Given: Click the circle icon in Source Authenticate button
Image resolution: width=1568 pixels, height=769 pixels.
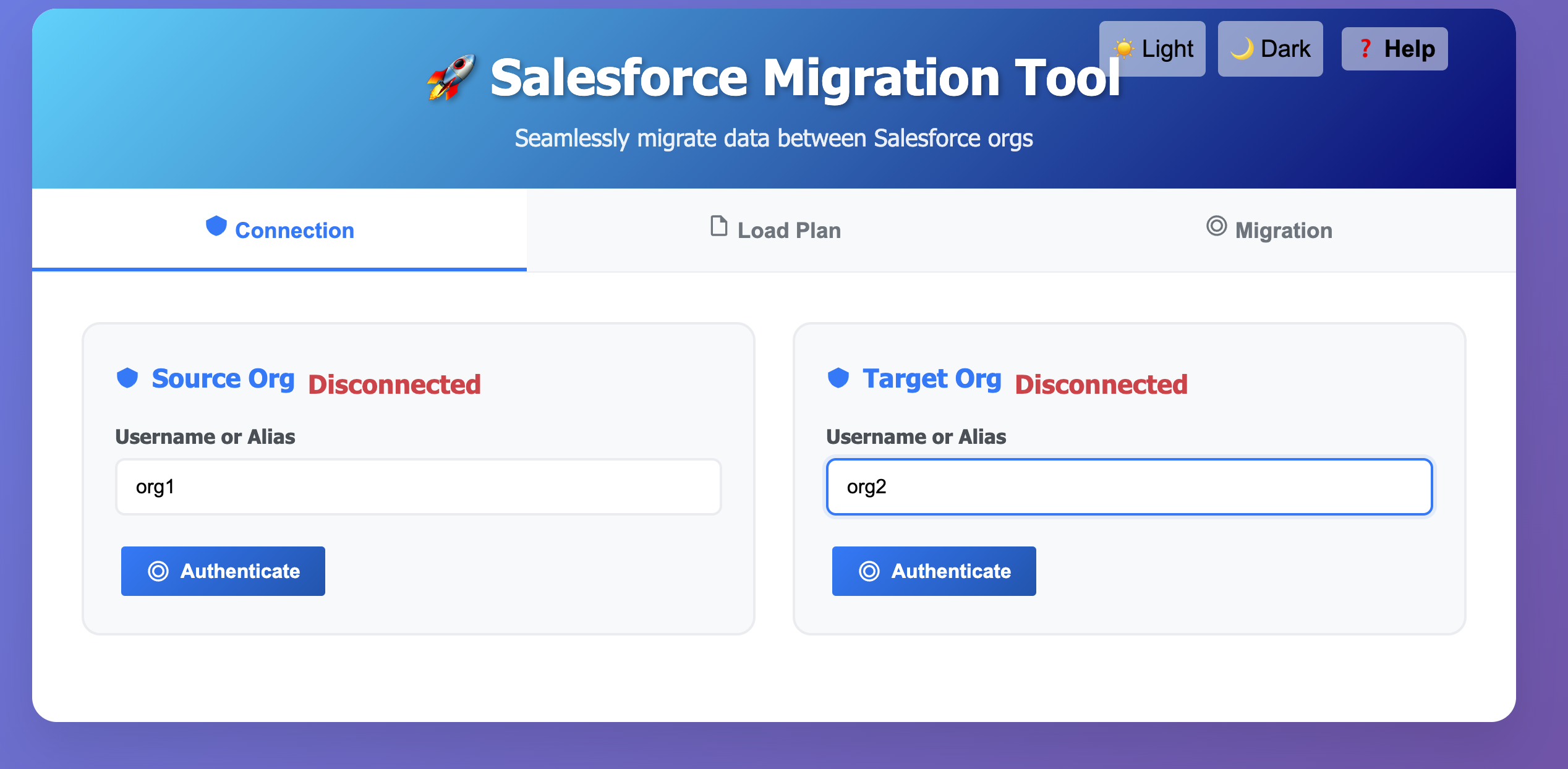Looking at the screenshot, I should point(158,571).
